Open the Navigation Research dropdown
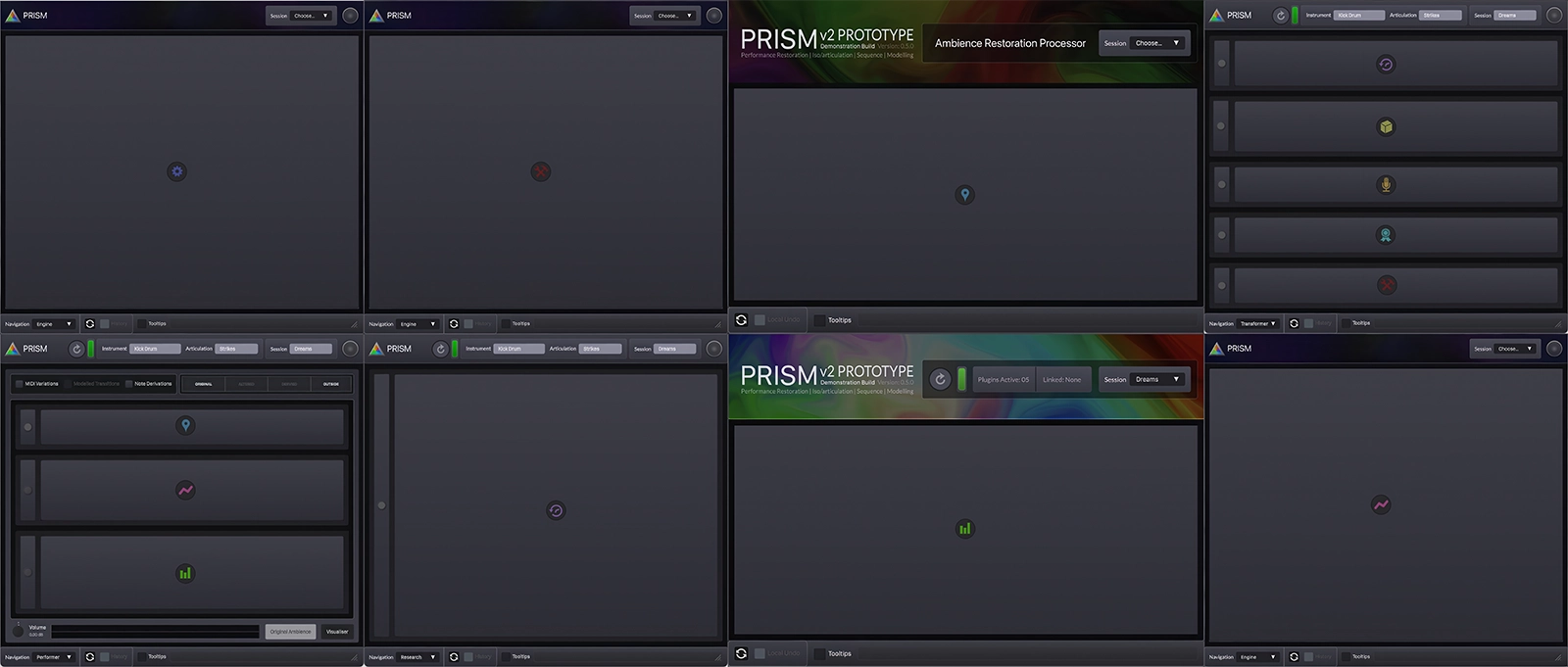This screenshot has width=1568, height=667. tap(417, 657)
